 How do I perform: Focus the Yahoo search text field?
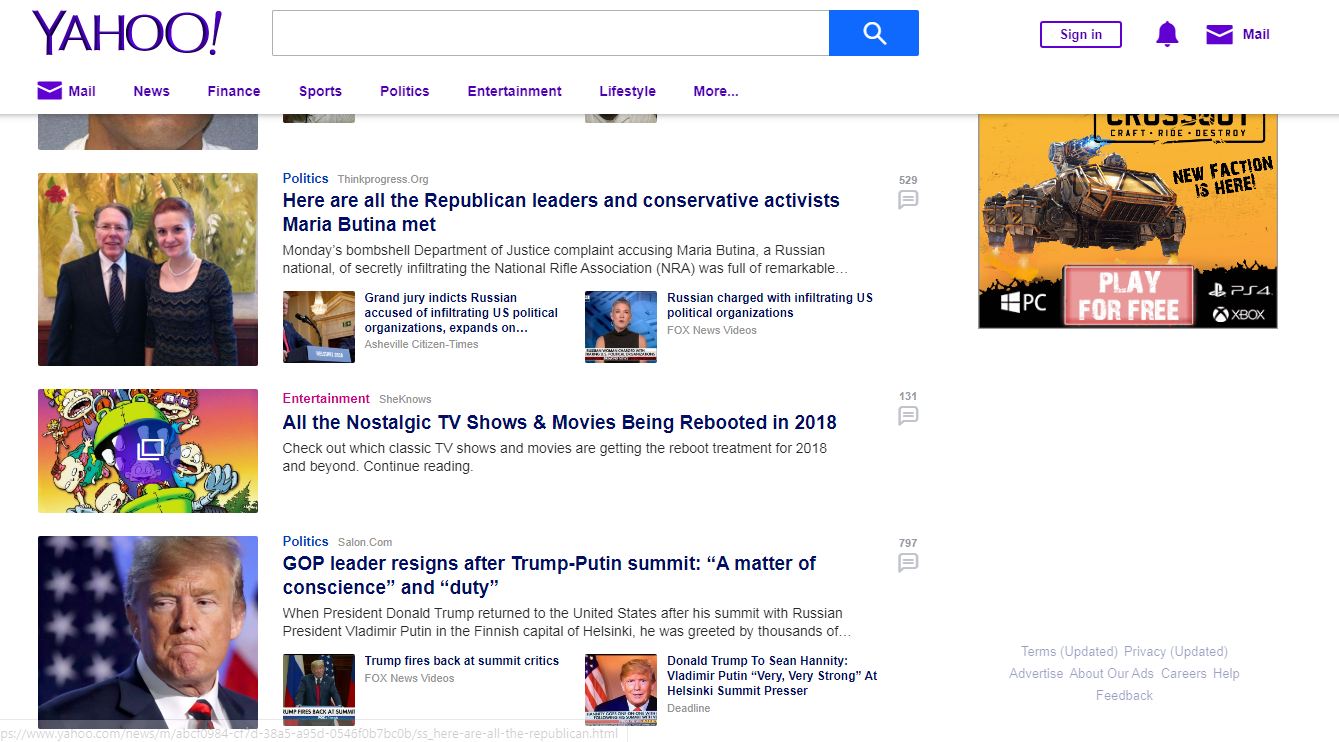point(550,33)
